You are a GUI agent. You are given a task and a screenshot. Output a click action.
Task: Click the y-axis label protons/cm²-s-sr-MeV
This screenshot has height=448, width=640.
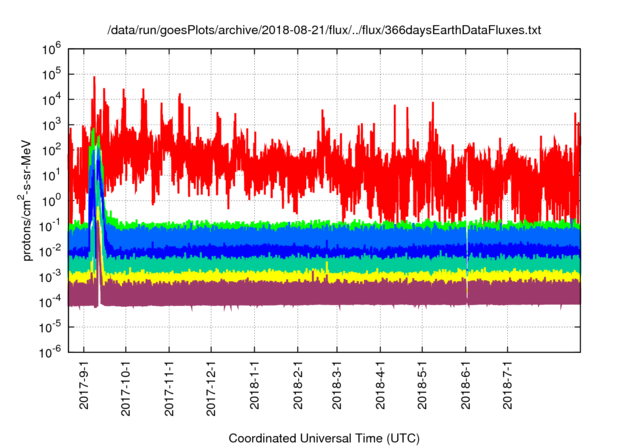[x=26, y=200]
